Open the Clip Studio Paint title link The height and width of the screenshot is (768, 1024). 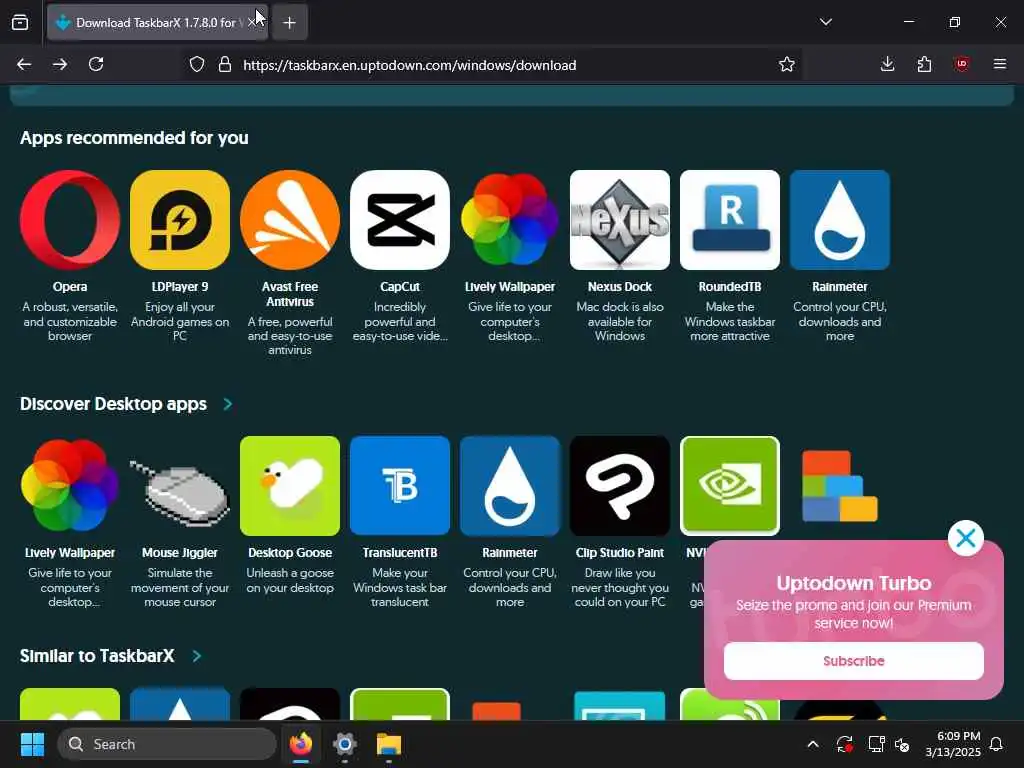click(x=620, y=552)
